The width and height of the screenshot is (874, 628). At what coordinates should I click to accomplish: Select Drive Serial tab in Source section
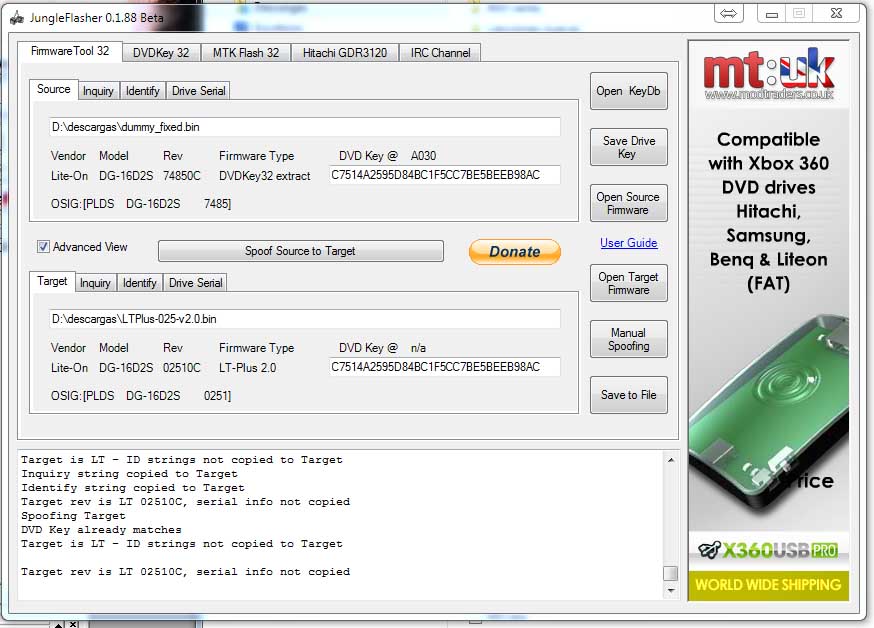point(198,91)
